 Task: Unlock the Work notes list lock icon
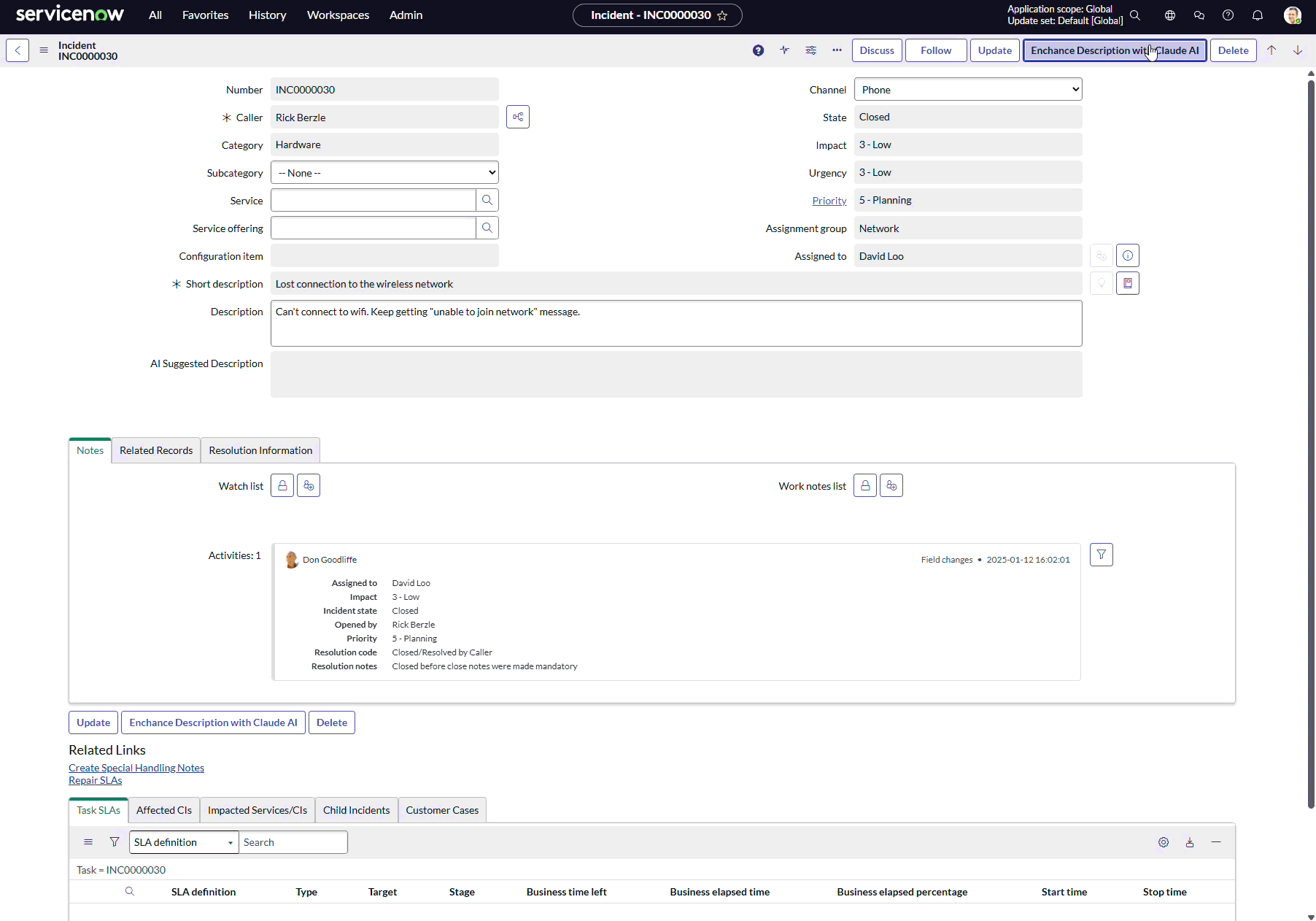(865, 485)
